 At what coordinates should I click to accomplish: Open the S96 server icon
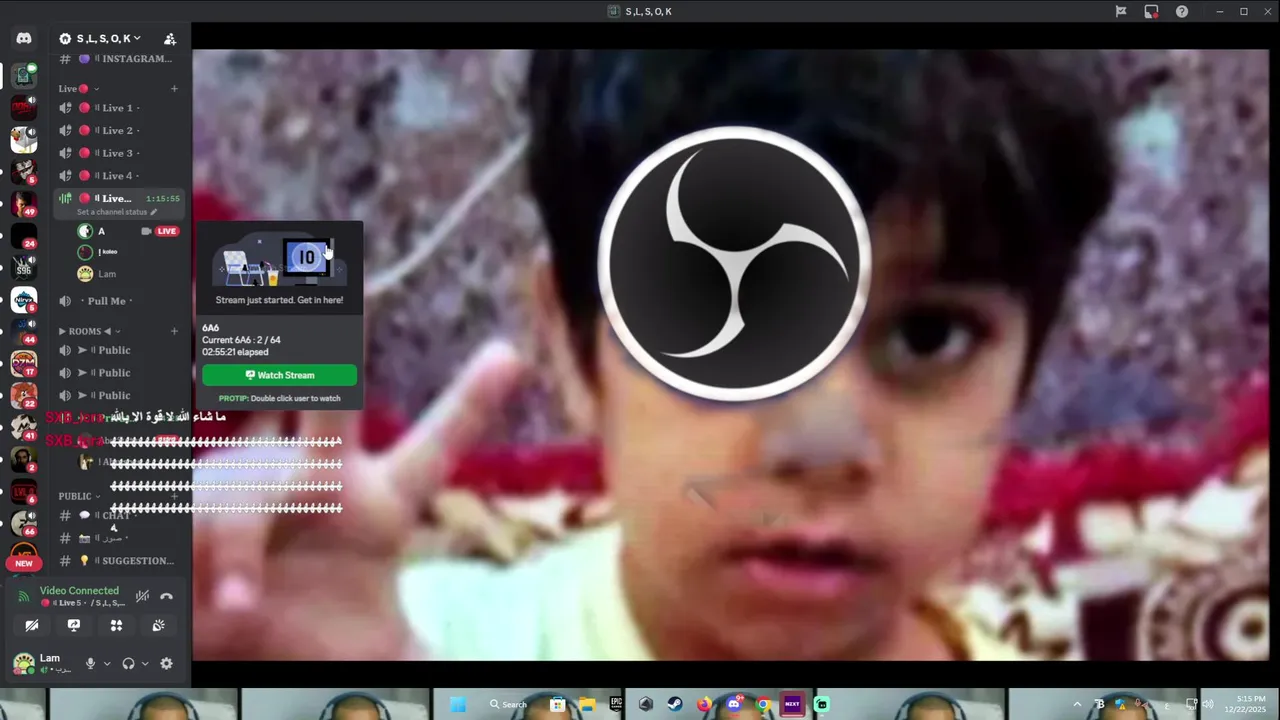24,268
